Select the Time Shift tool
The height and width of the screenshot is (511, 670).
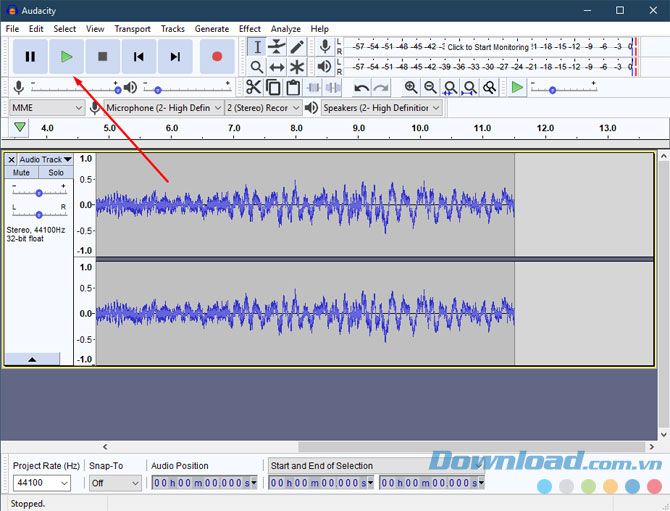click(277, 67)
